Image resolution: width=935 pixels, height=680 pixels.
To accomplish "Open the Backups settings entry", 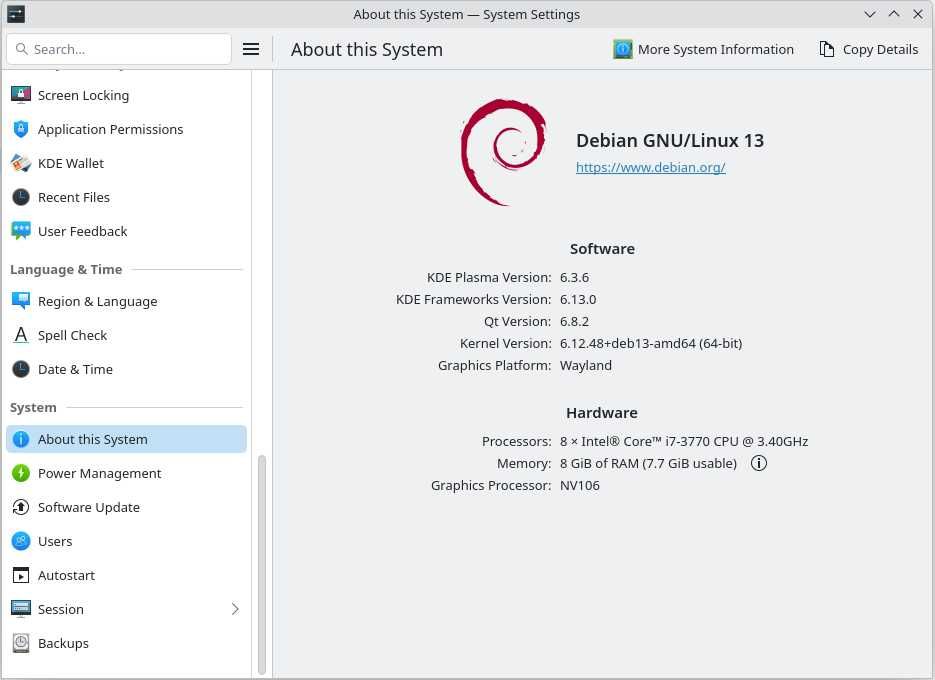I will (x=126, y=643).
